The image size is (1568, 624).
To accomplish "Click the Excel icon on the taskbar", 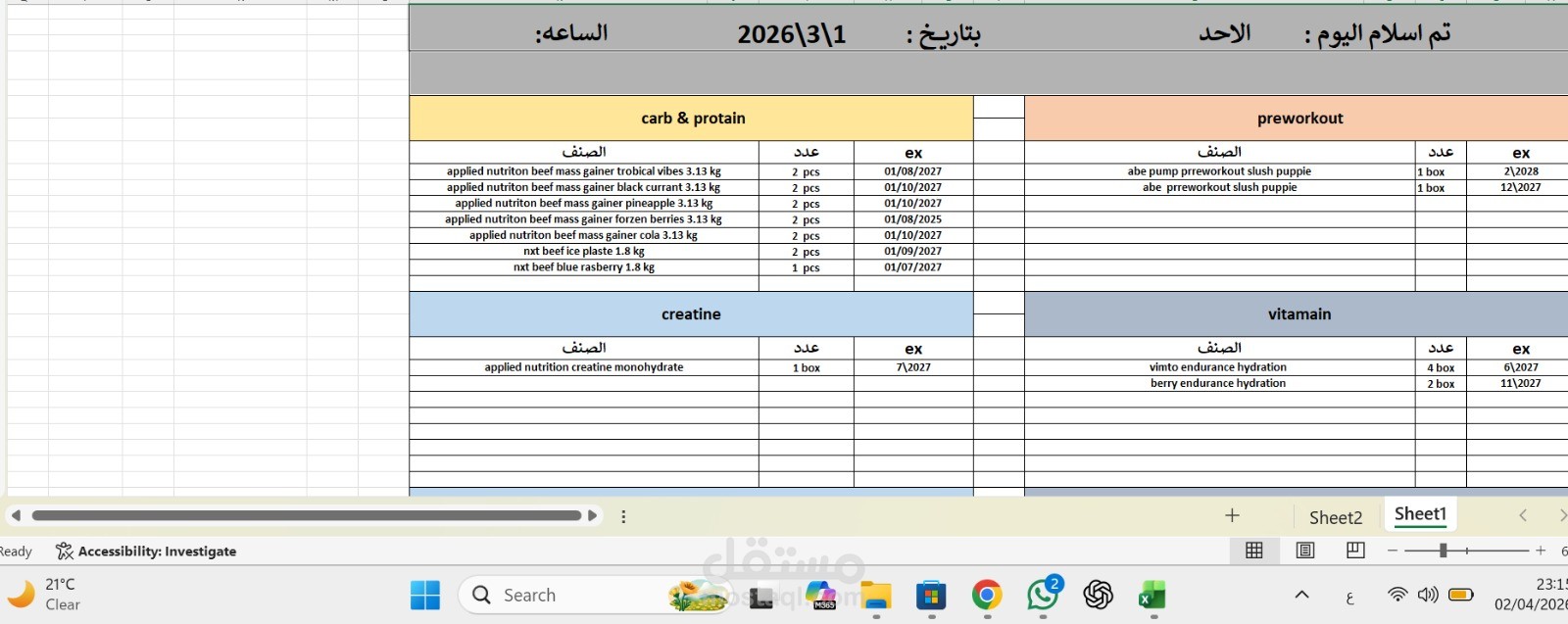I will pos(1152,595).
